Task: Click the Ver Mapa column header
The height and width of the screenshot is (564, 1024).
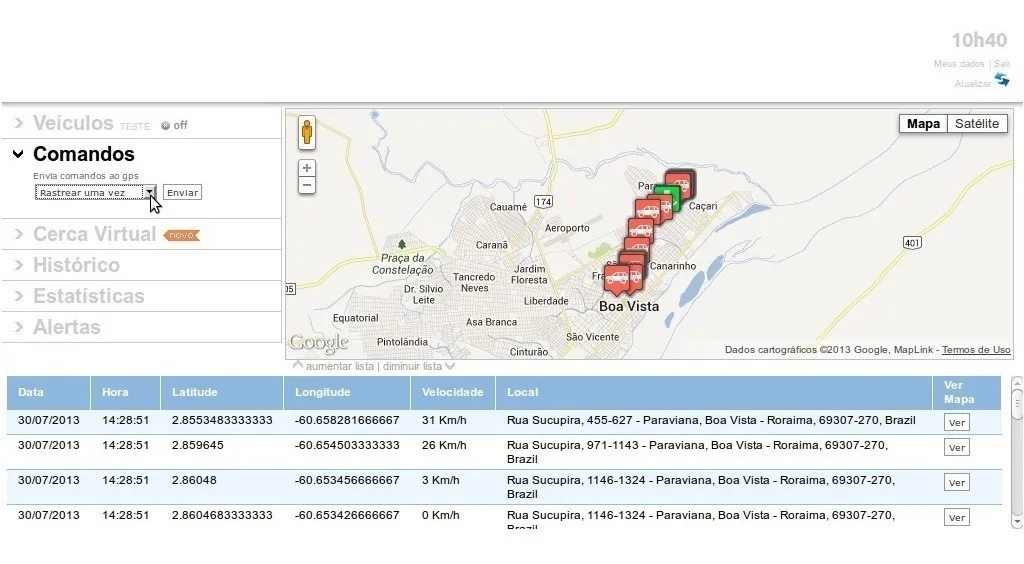Action: pyautogui.click(x=967, y=392)
